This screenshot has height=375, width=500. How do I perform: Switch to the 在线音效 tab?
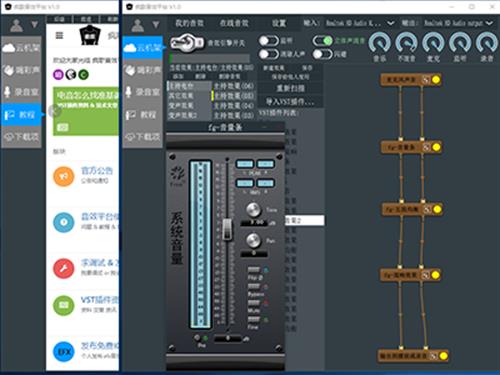click(x=234, y=23)
